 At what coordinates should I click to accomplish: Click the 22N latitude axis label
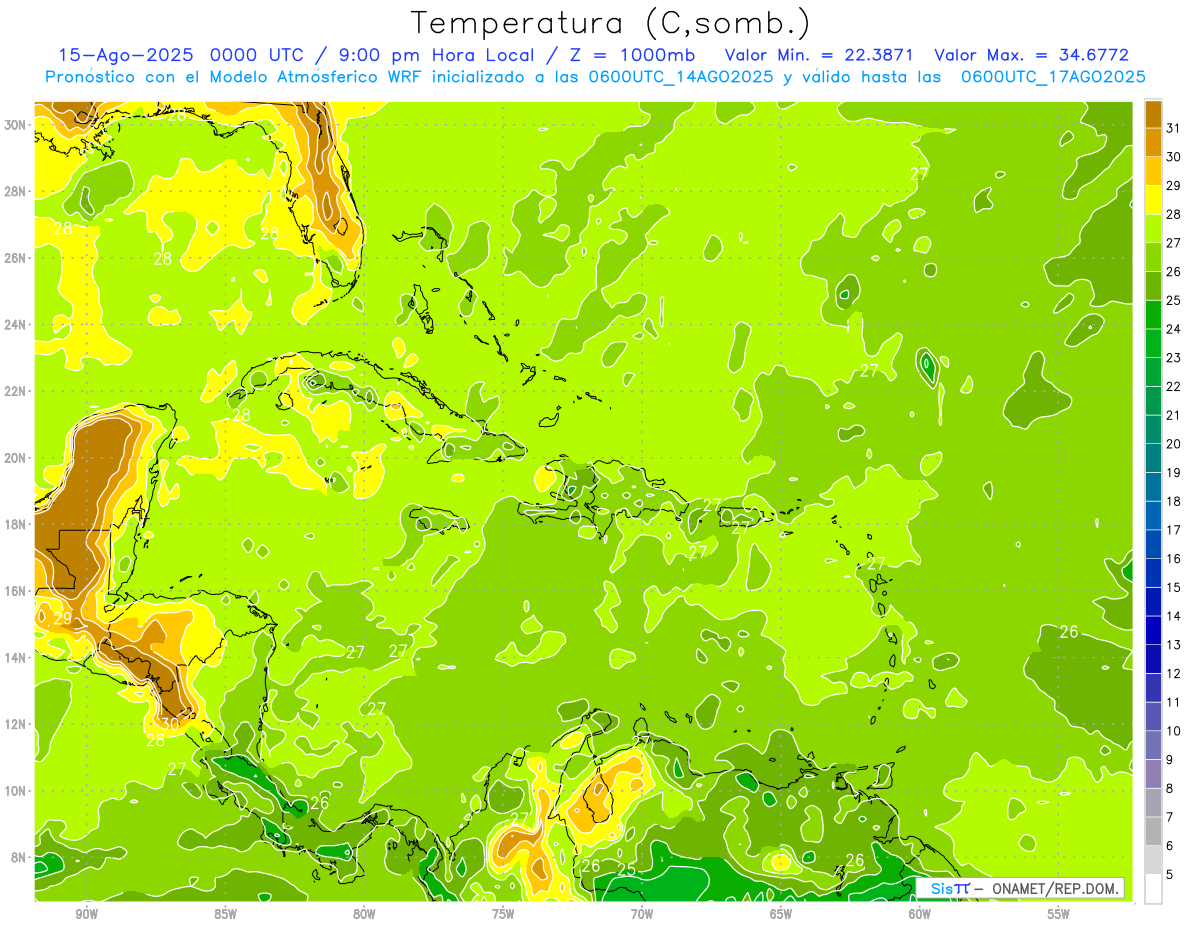pyautogui.click(x=16, y=391)
